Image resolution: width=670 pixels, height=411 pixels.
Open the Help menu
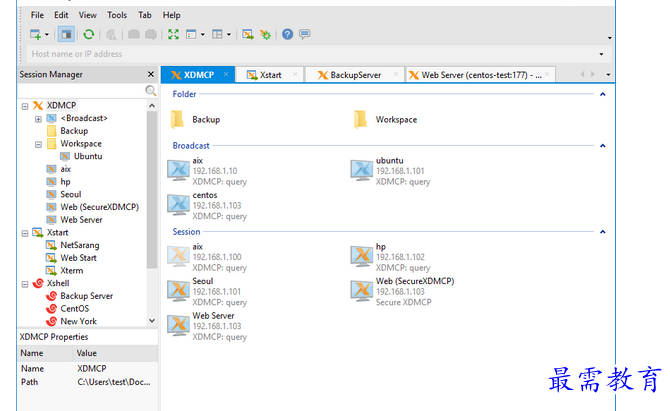click(171, 15)
